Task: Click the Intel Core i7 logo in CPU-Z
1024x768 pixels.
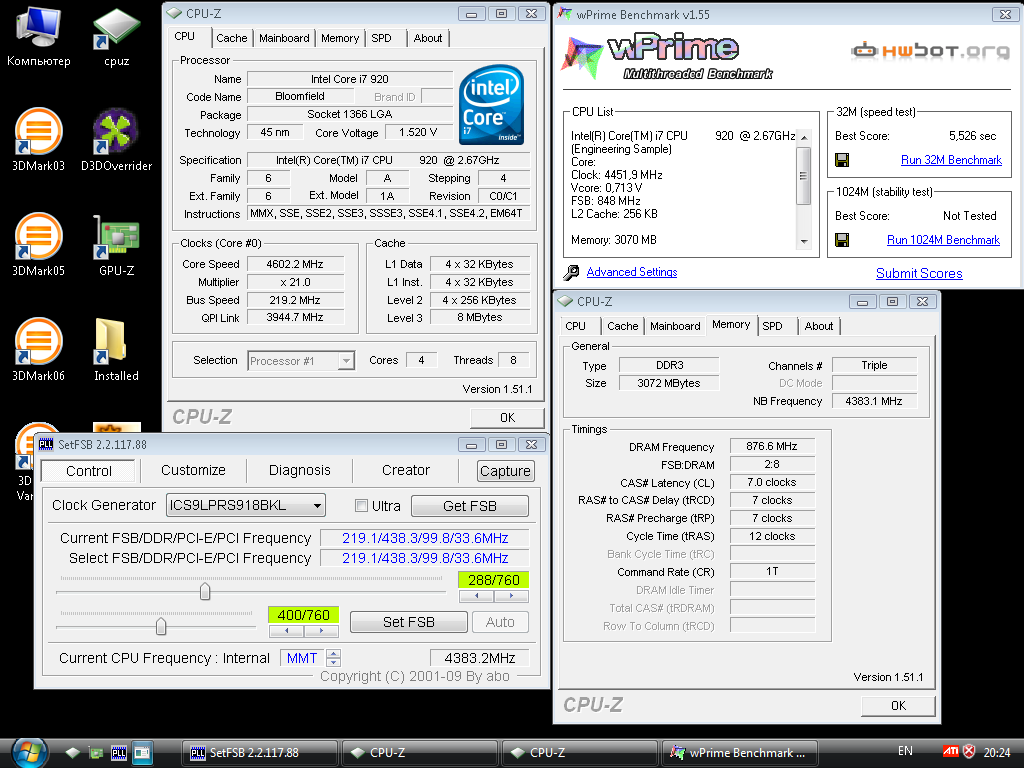Action: pos(491,104)
